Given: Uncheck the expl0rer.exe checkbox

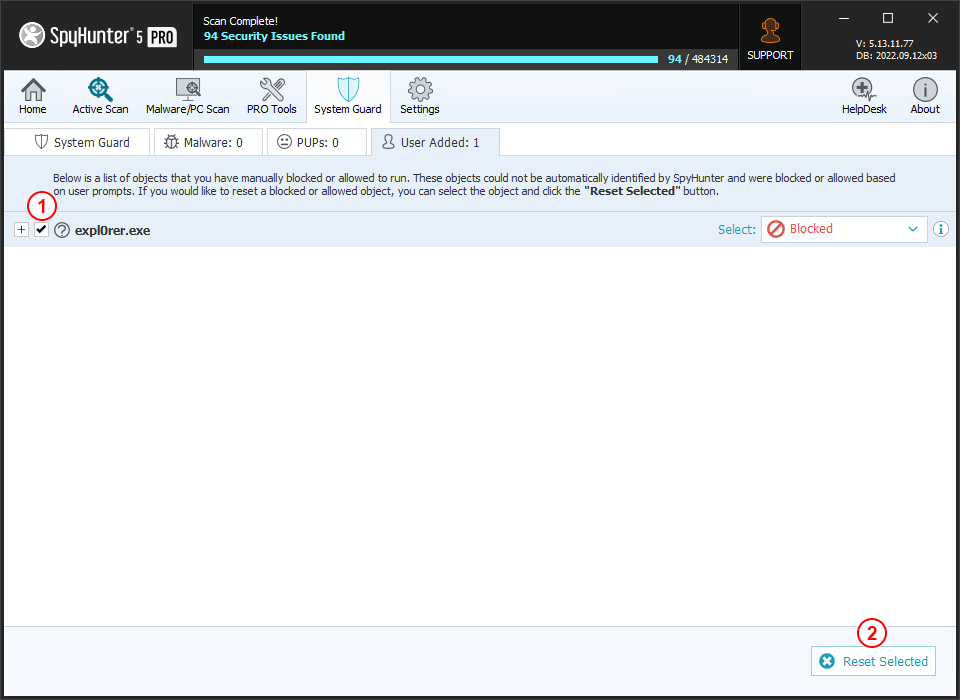Looking at the screenshot, I should 41,229.
